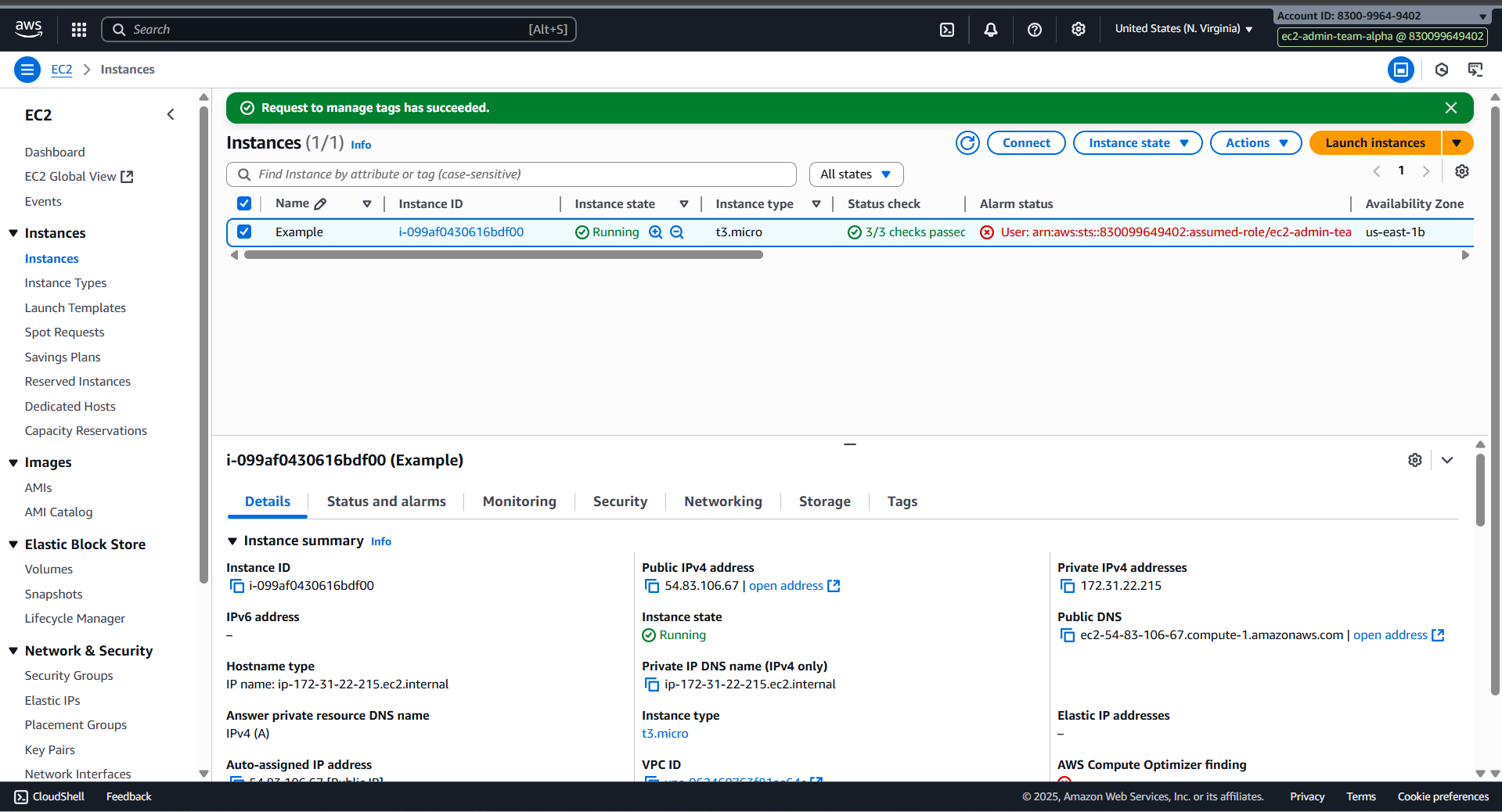Launch CloudShell from the top bar icon

tap(947, 30)
